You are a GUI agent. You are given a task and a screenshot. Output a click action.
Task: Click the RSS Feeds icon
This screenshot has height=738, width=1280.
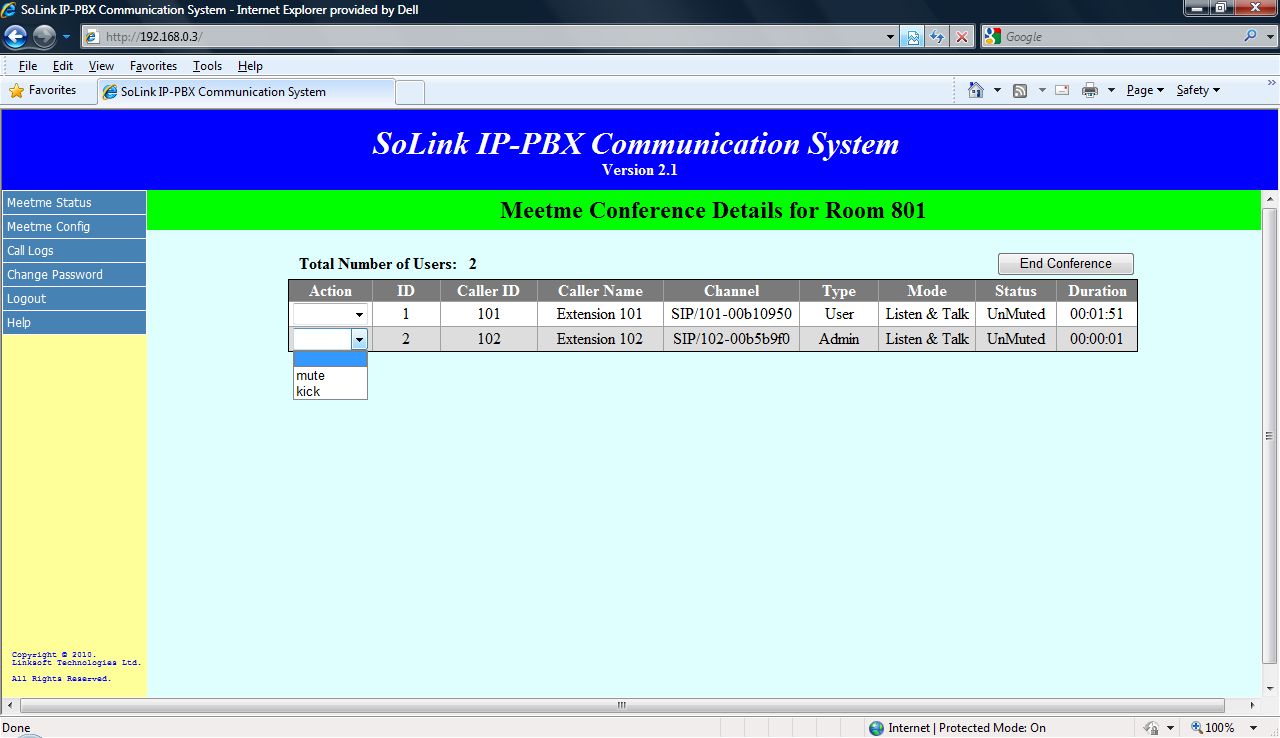1020,90
